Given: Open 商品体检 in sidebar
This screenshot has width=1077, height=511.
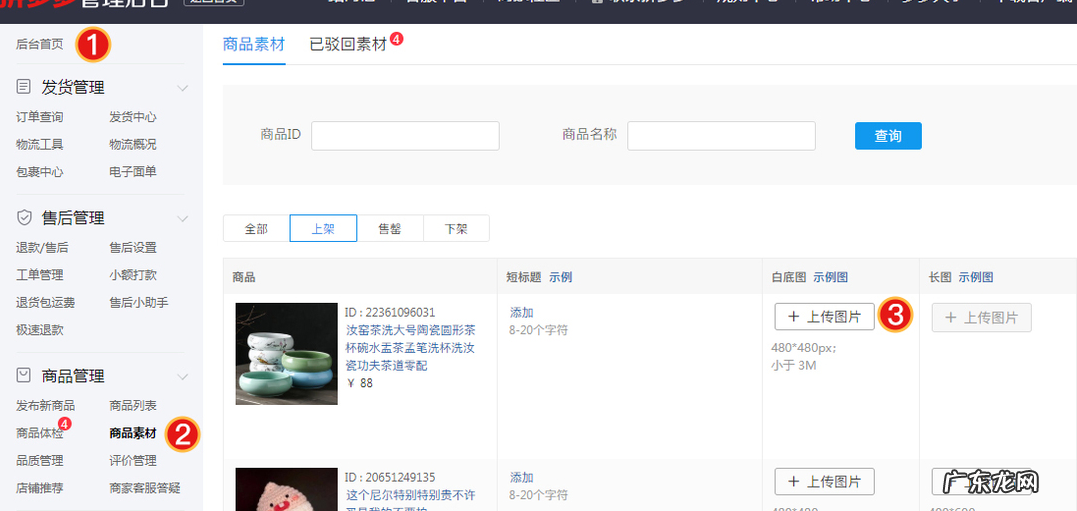Looking at the screenshot, I should 40,433.
